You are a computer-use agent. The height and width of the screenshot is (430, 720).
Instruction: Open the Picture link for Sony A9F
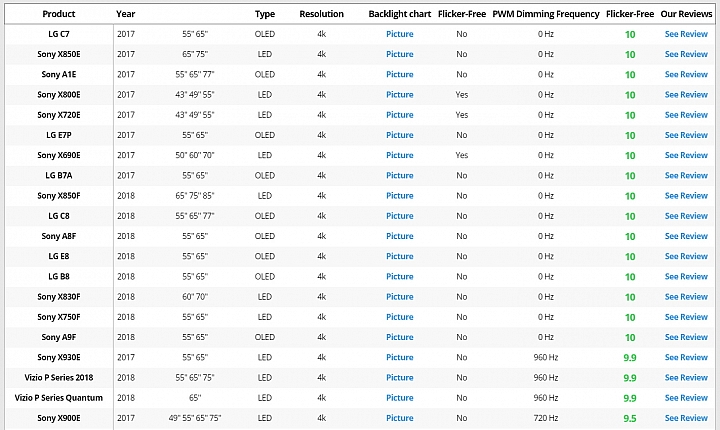[x=399, y=337]
